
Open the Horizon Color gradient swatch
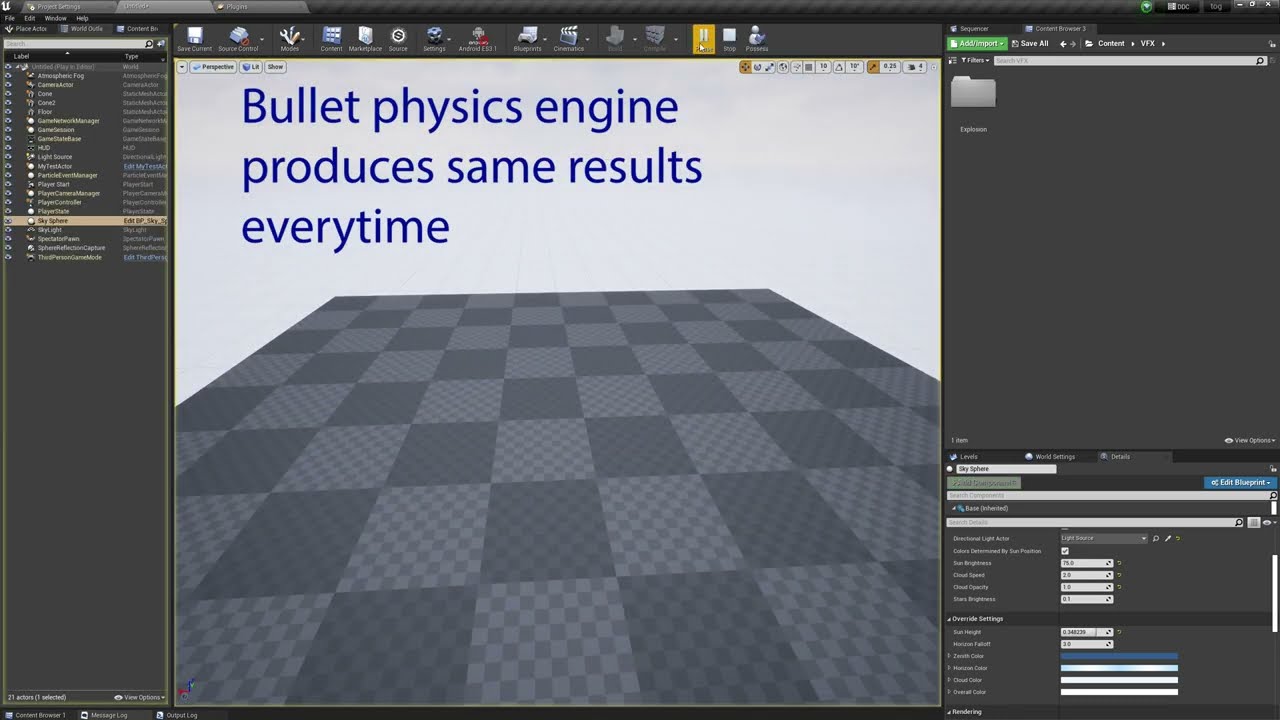(x=1119, y=668)
